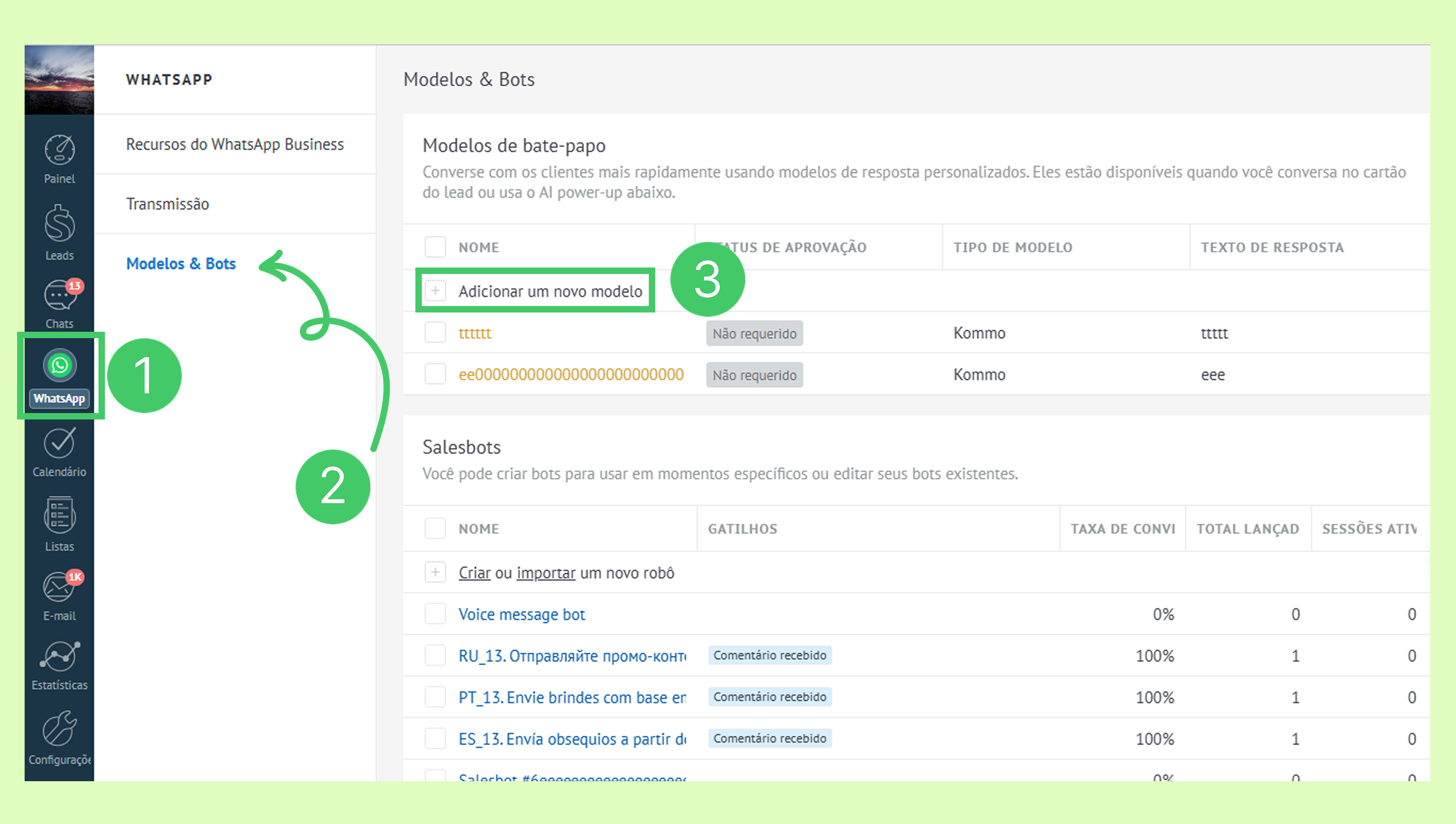Open the Estatísticas chart icon

coord(59,658)
